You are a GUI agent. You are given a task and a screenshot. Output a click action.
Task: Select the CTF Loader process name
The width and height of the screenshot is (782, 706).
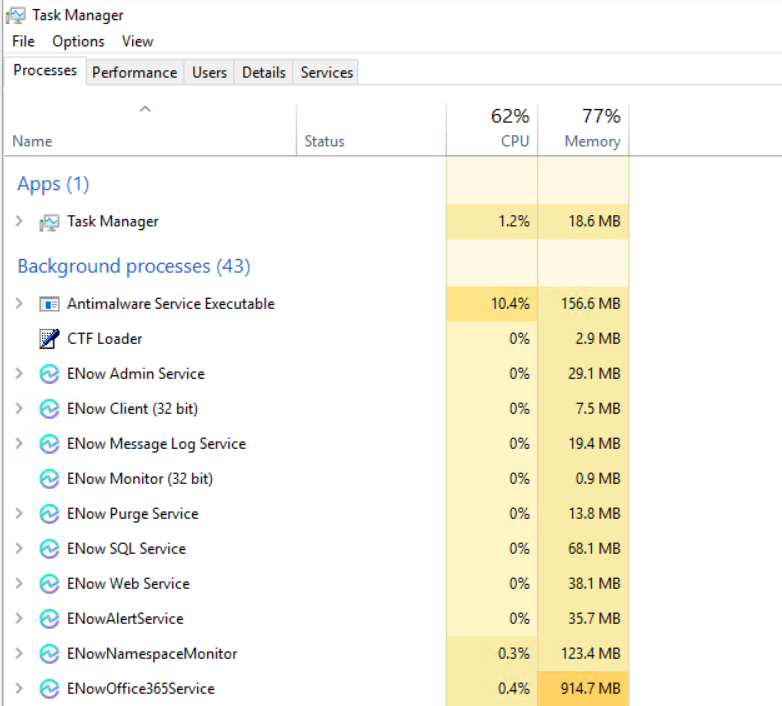(x=105, y=339)
